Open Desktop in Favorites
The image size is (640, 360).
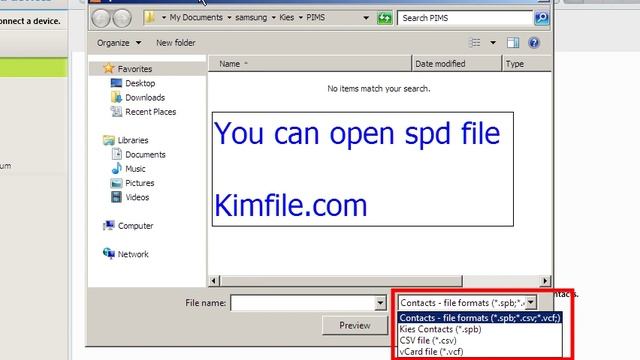pyautogui.click(x=133, y=83)
